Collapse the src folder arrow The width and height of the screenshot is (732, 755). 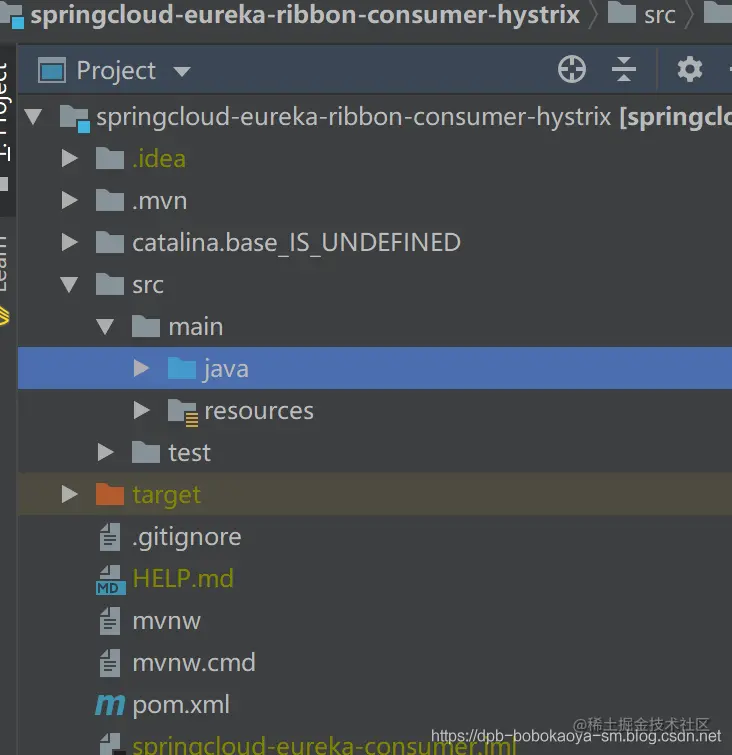69,285
